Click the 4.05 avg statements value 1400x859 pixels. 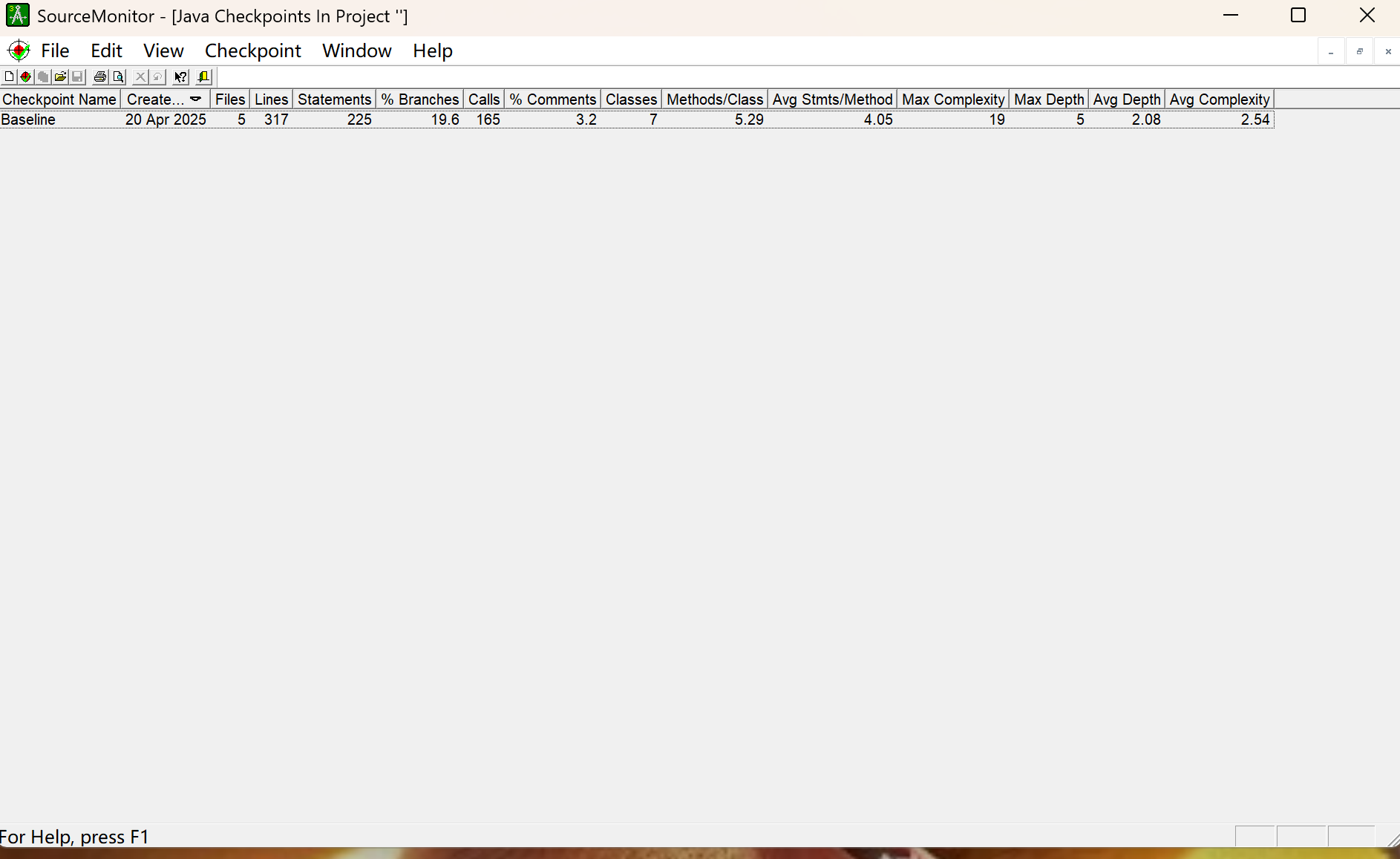pos(878,120)
